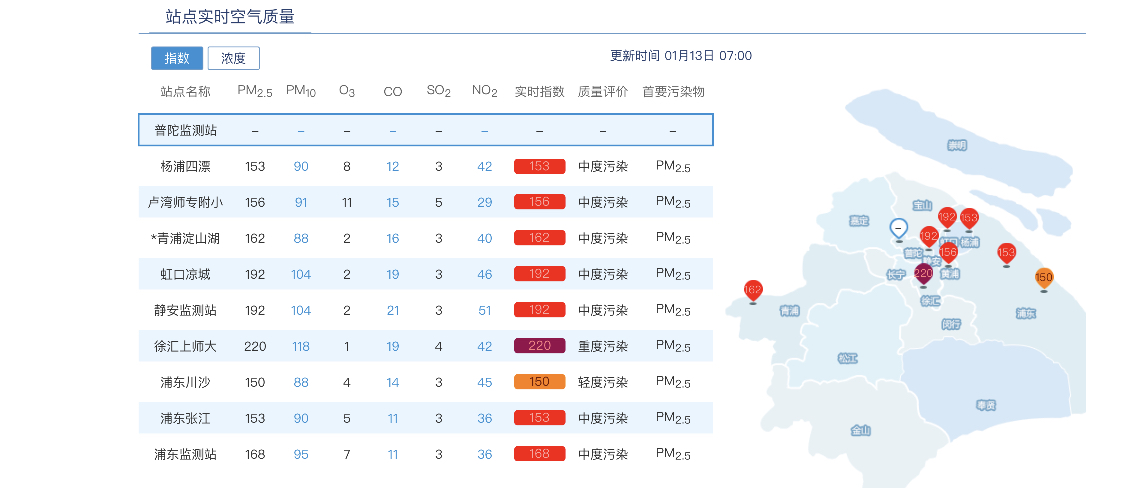The width and height of the screenshot is (1125, 488).
Task: Click the 浦东川沙 station name
Action: pos(186,382)
